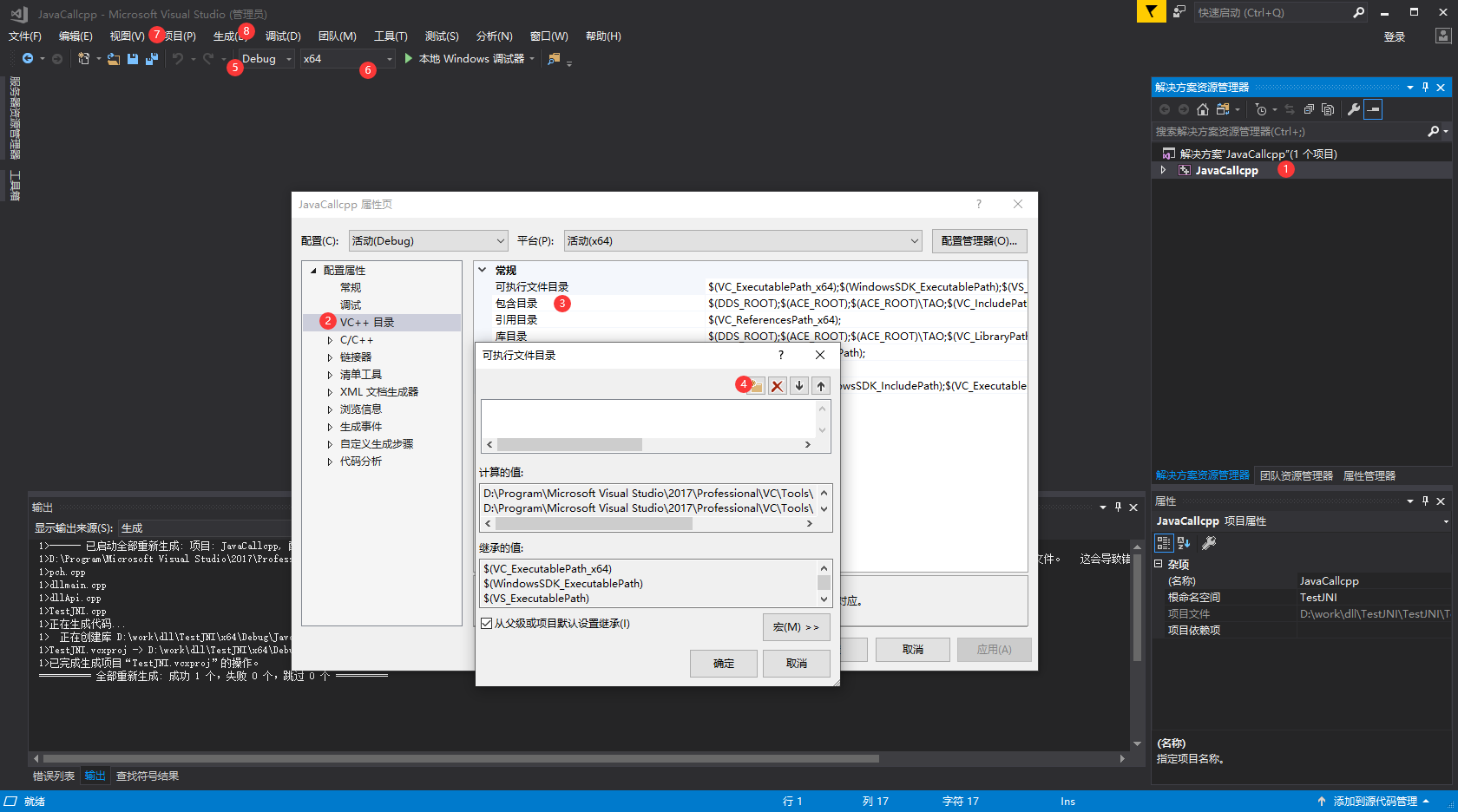This screenshot has height=812, width=1458.
Task: Click the Save icon in the main toolbar
Action: click(131, 58)
